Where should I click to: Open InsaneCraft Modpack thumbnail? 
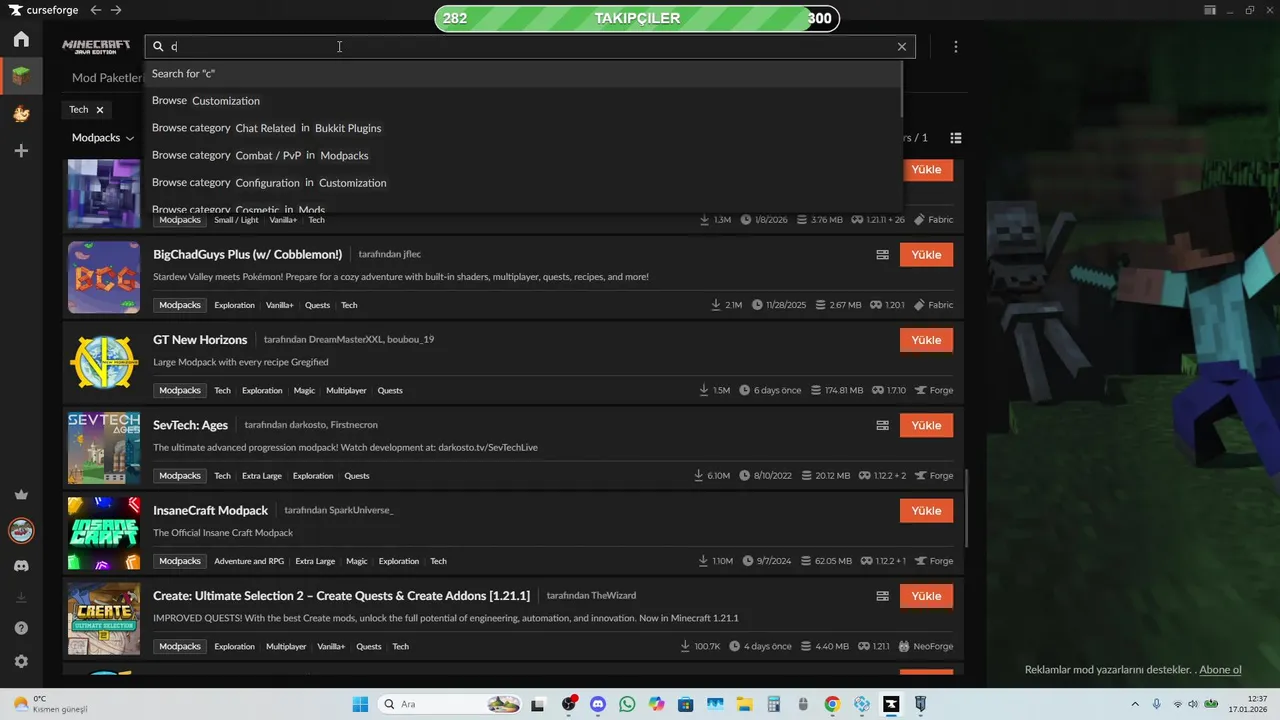(x=104, y=533)
